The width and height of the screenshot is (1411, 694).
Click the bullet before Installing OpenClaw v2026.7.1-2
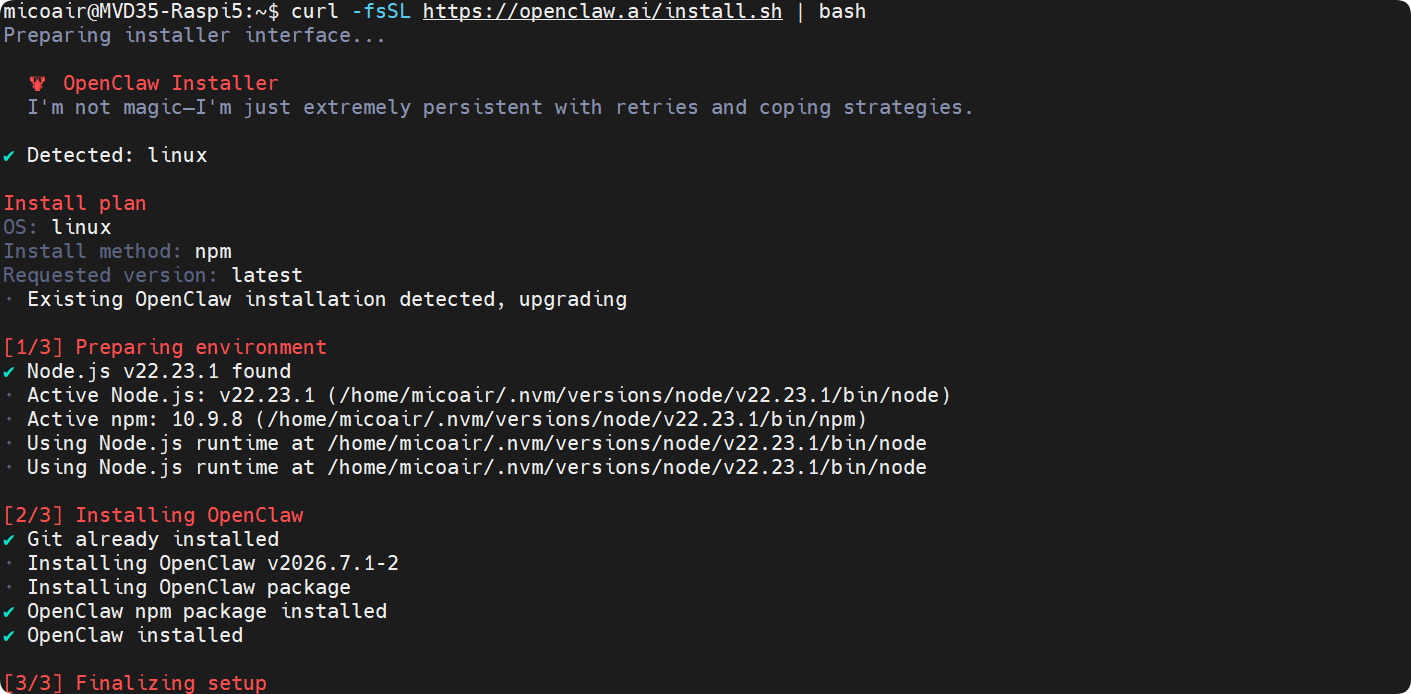click(8, 564)
